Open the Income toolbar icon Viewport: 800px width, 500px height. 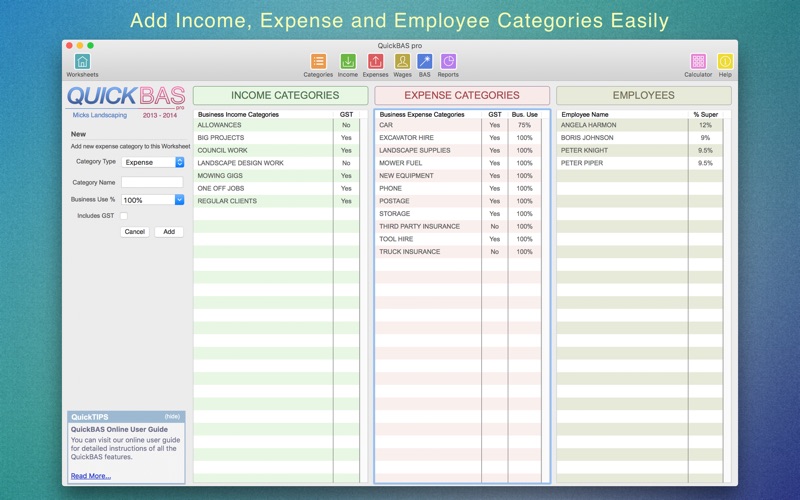348,62
